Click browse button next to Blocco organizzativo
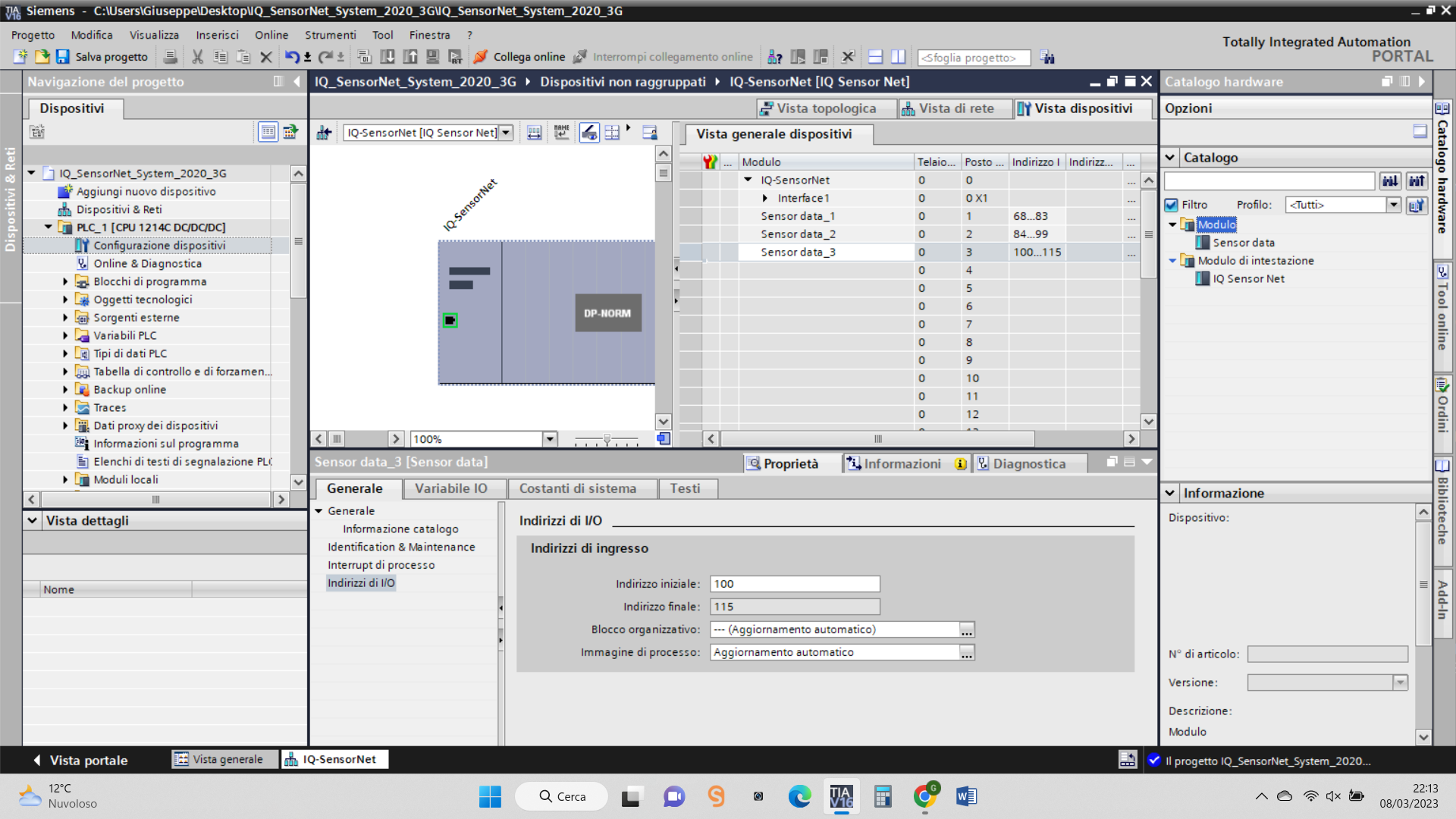This screenshot has width=1456, height=819. point(967,630)
